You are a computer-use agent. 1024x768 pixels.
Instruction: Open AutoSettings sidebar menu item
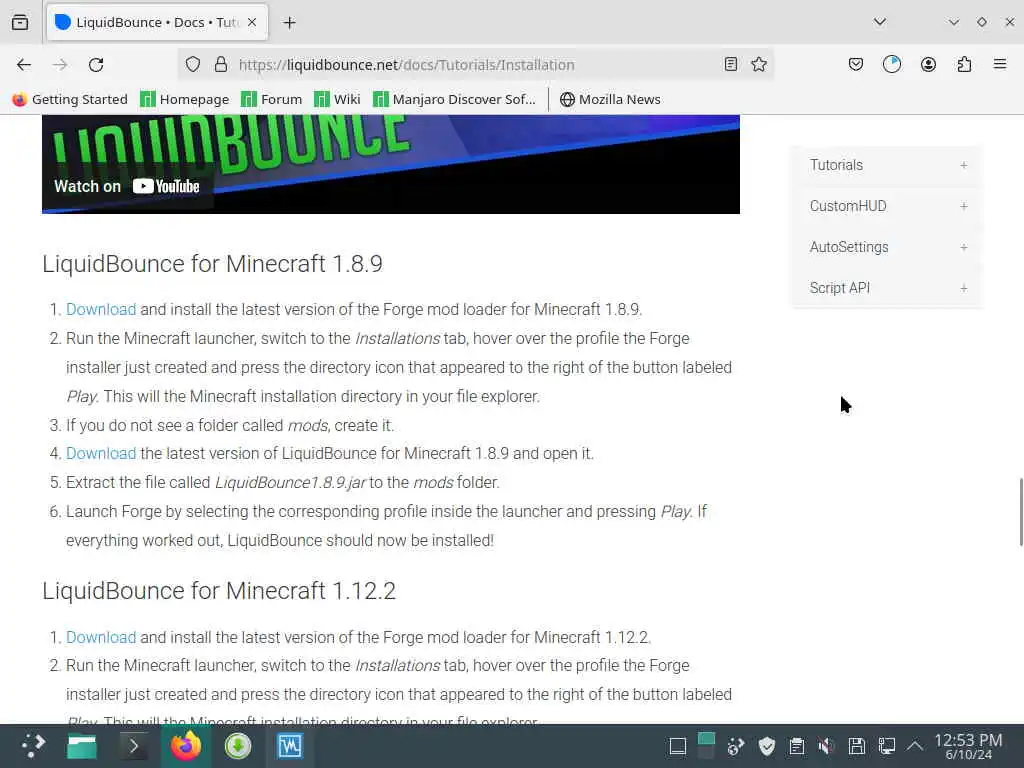849,248
